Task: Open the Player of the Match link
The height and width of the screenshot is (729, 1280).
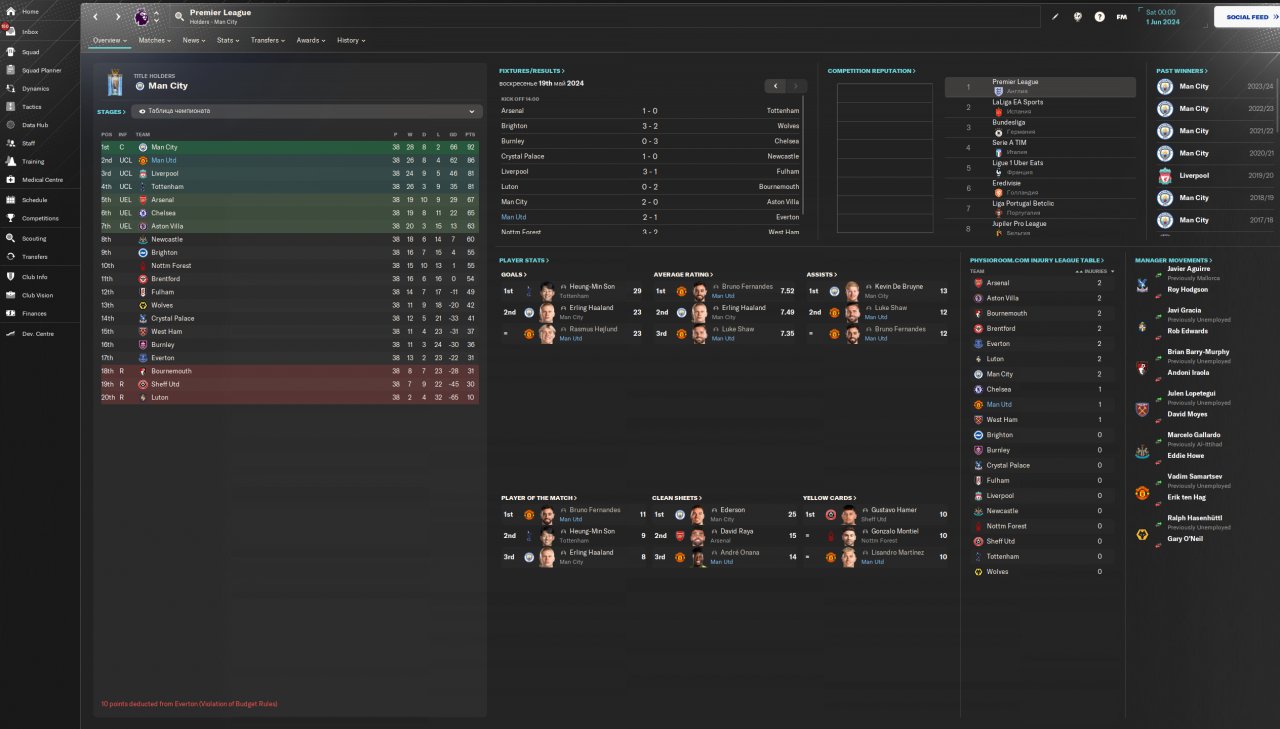Action: pyautogui.click(x=538, y=498)
